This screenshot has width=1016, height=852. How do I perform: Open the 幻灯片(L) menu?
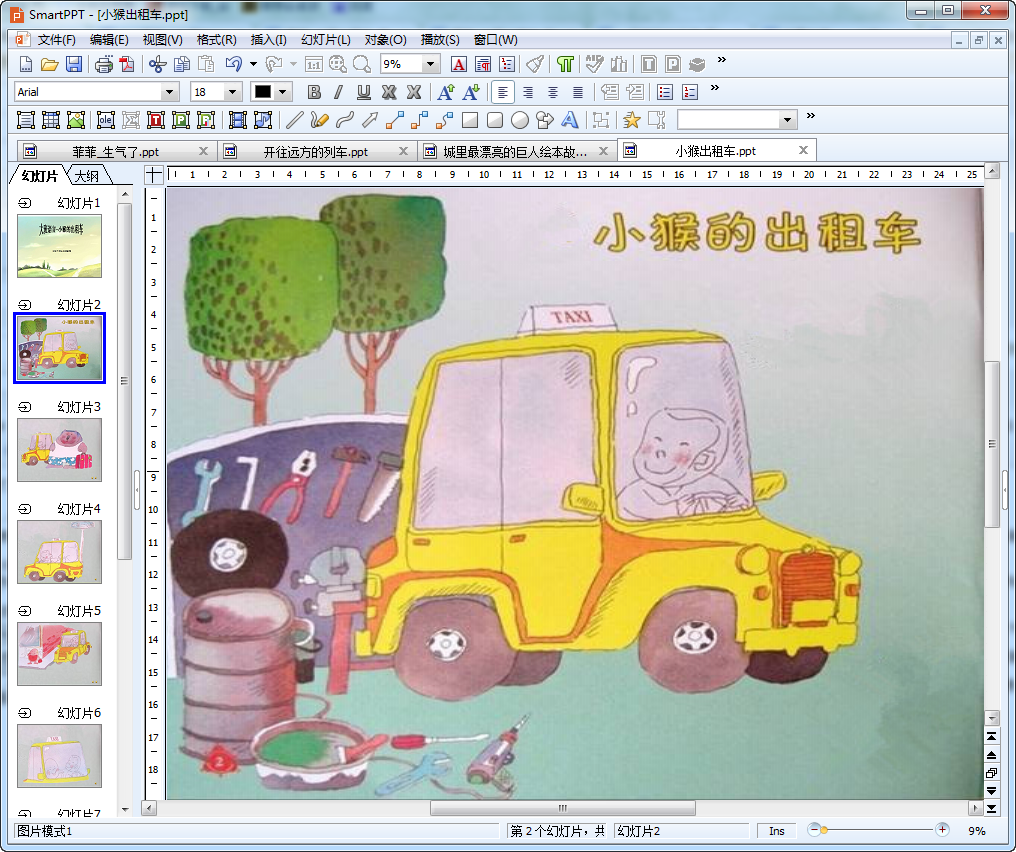(325, 40)
